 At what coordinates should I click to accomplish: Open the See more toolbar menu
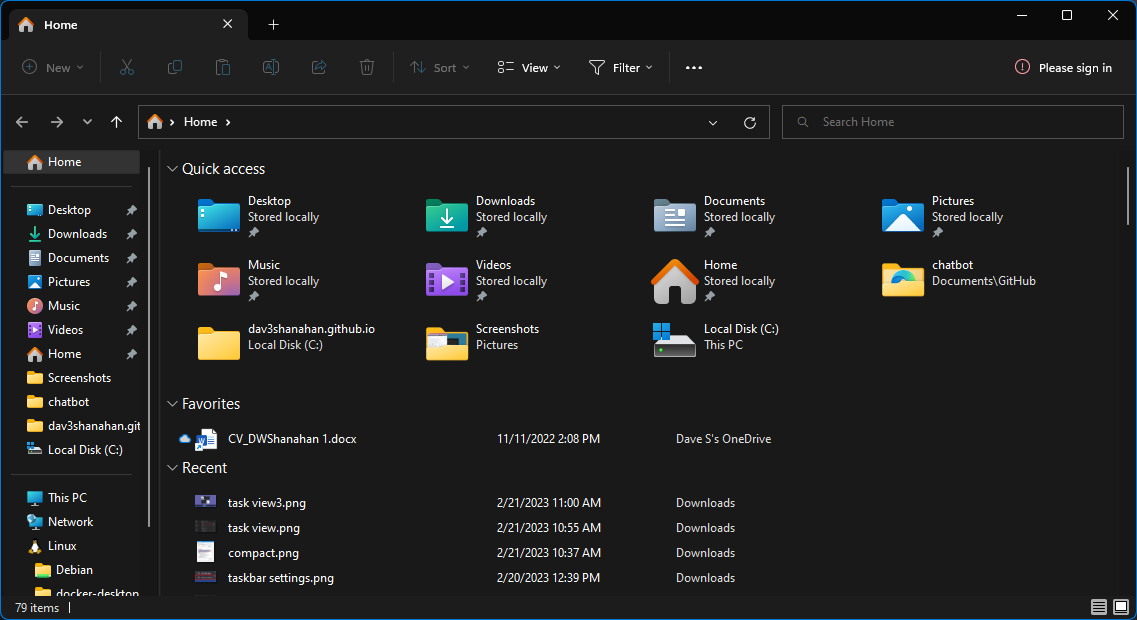coord(694,67)
